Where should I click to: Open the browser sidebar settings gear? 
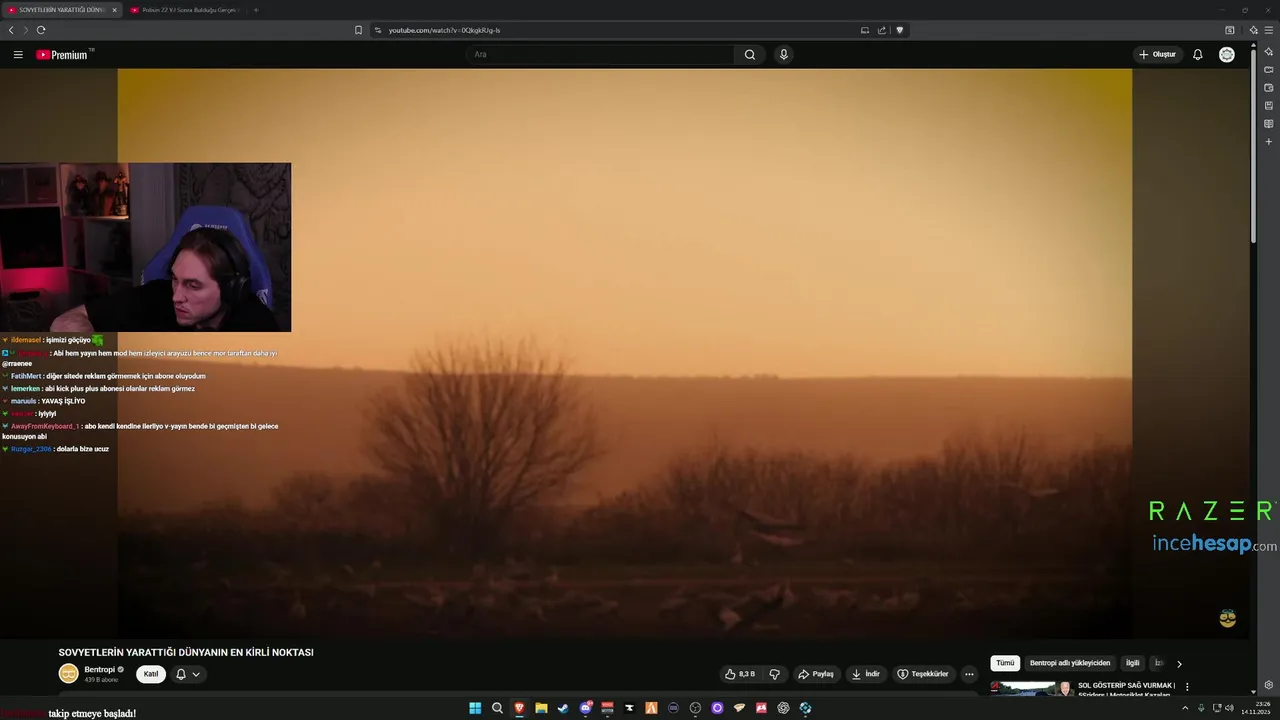[1268, 685]
